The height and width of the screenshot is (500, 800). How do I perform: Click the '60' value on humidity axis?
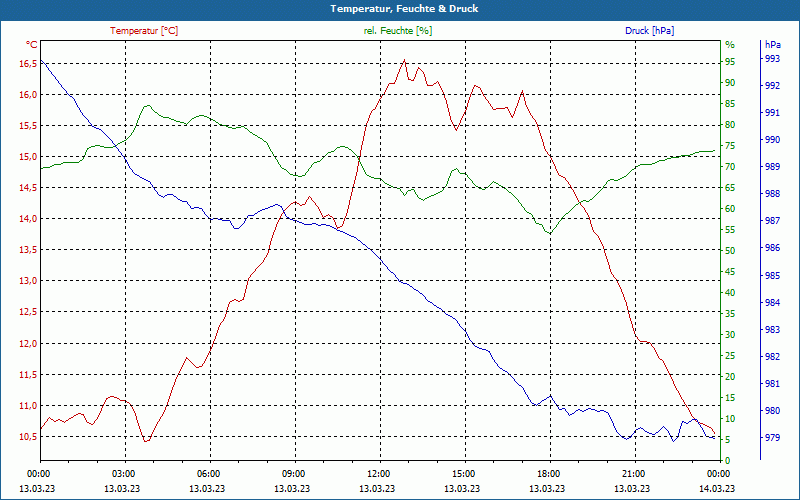pos(730,209)
